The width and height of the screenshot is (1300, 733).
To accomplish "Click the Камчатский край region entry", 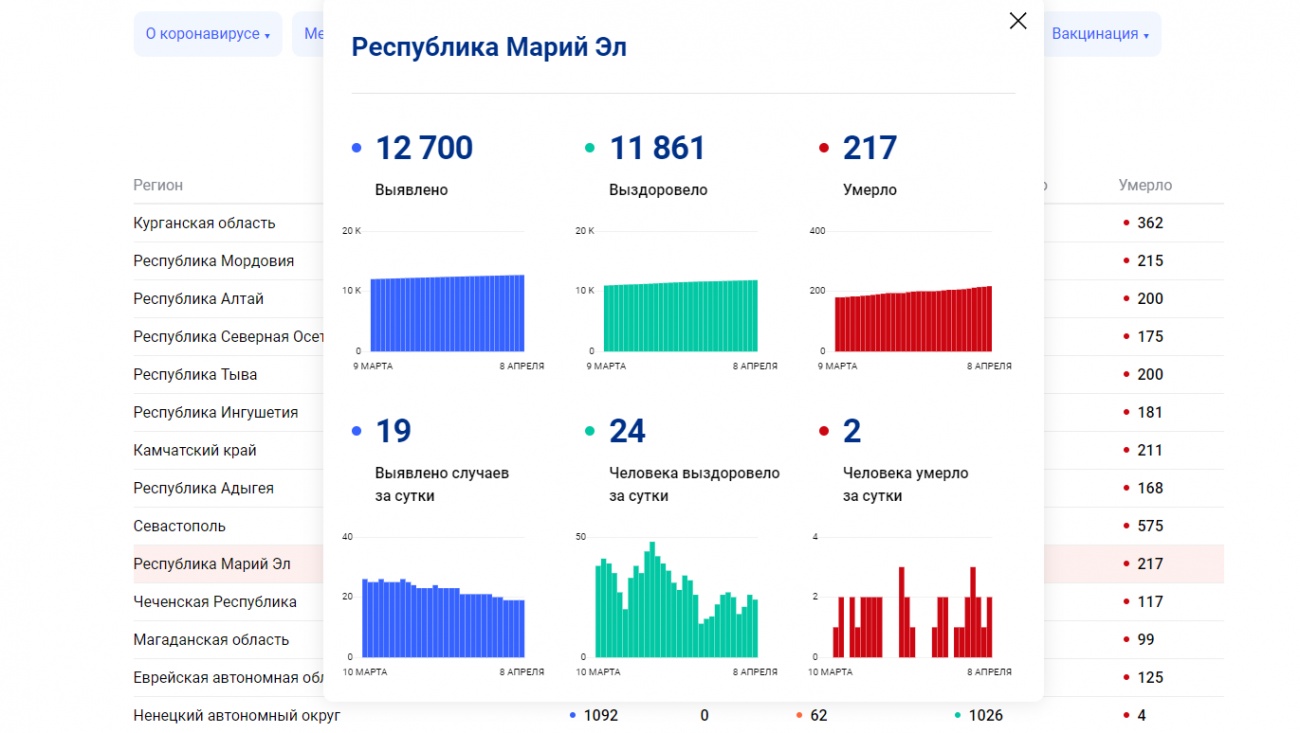I will (x=195, y=450).
